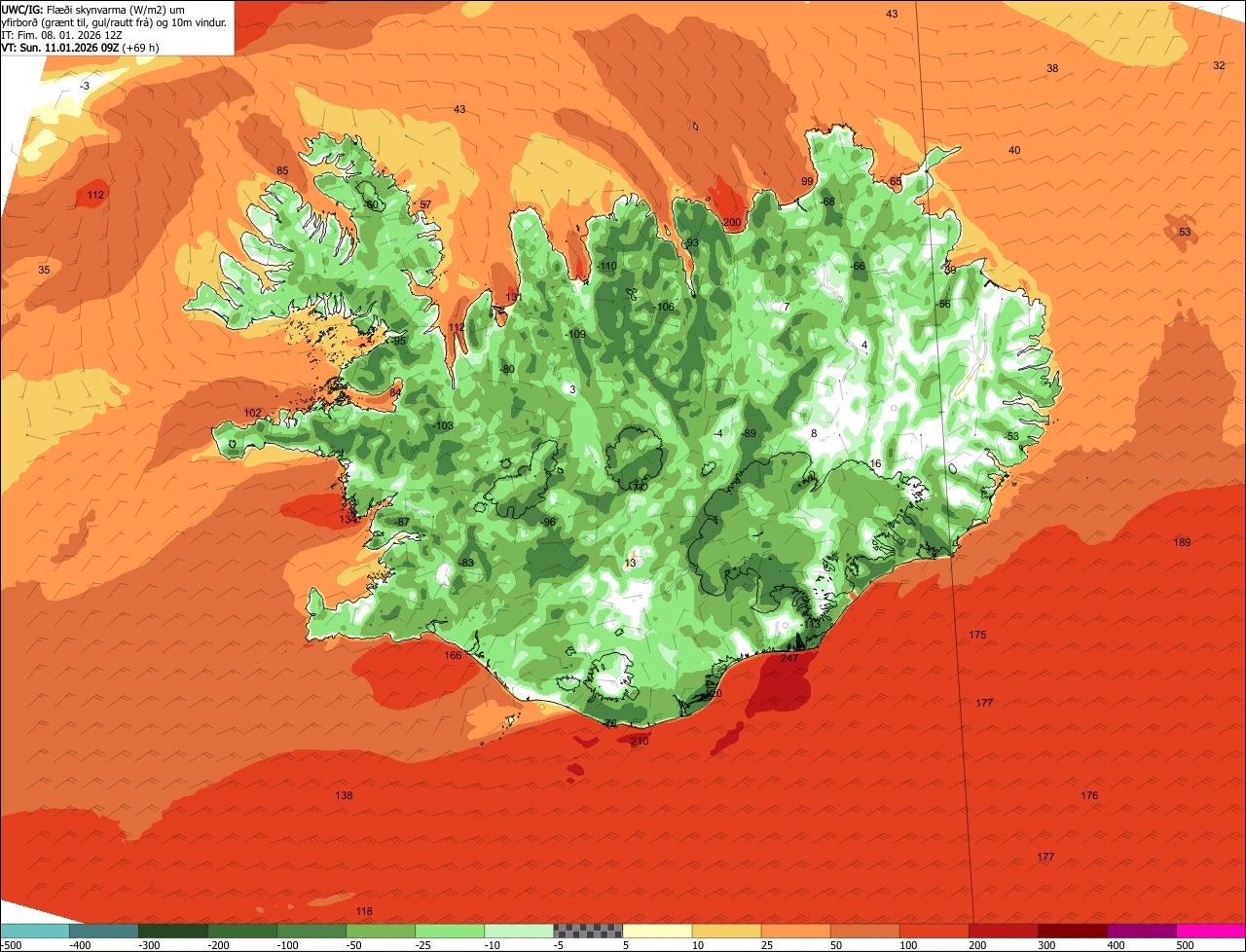
Task: Click the dark teal -400 to -300 legend swatch
Action: pyautogui.click(x=103, y=930)
